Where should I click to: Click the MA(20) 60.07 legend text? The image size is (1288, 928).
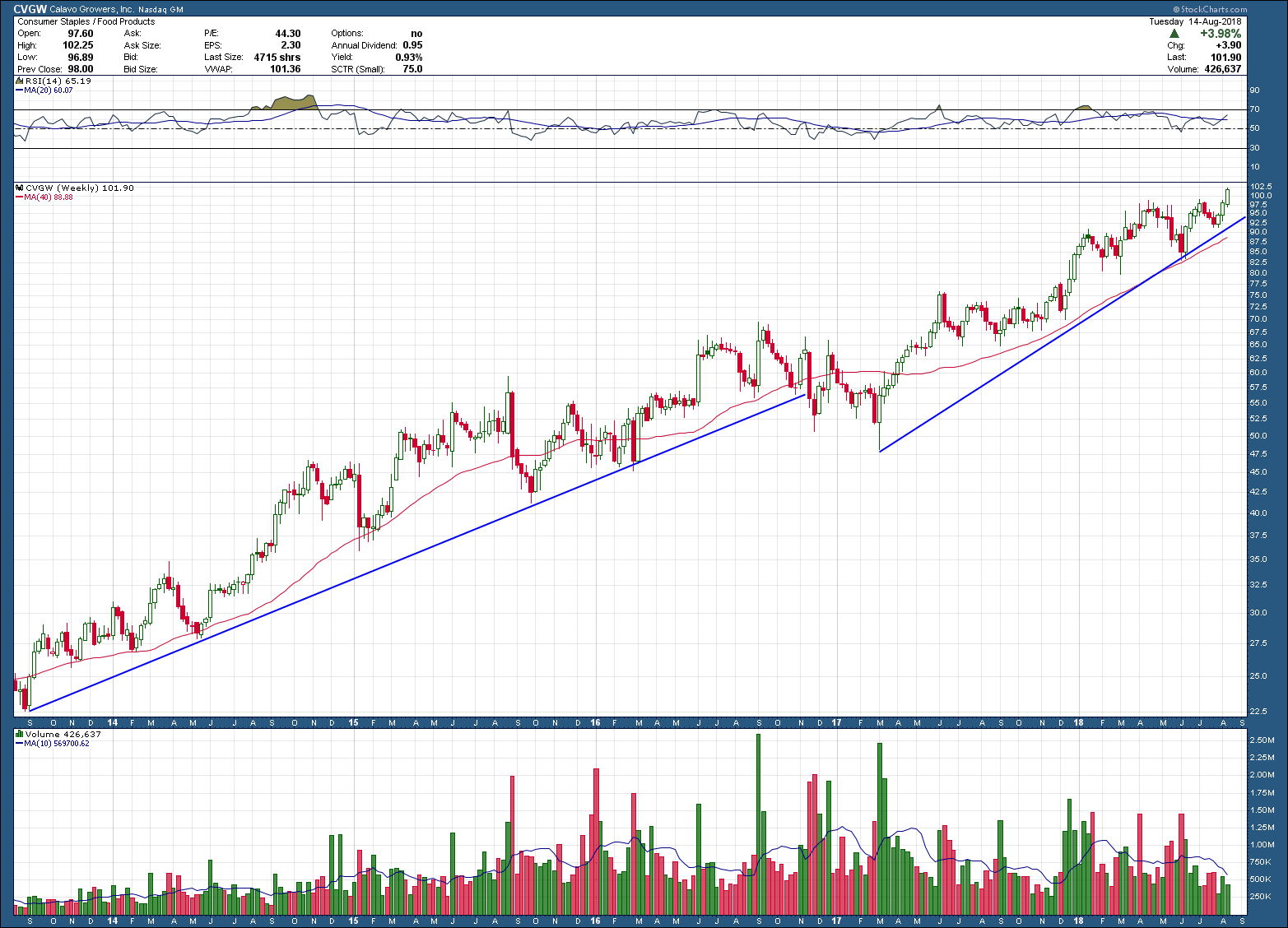click(x=49, y=90)
